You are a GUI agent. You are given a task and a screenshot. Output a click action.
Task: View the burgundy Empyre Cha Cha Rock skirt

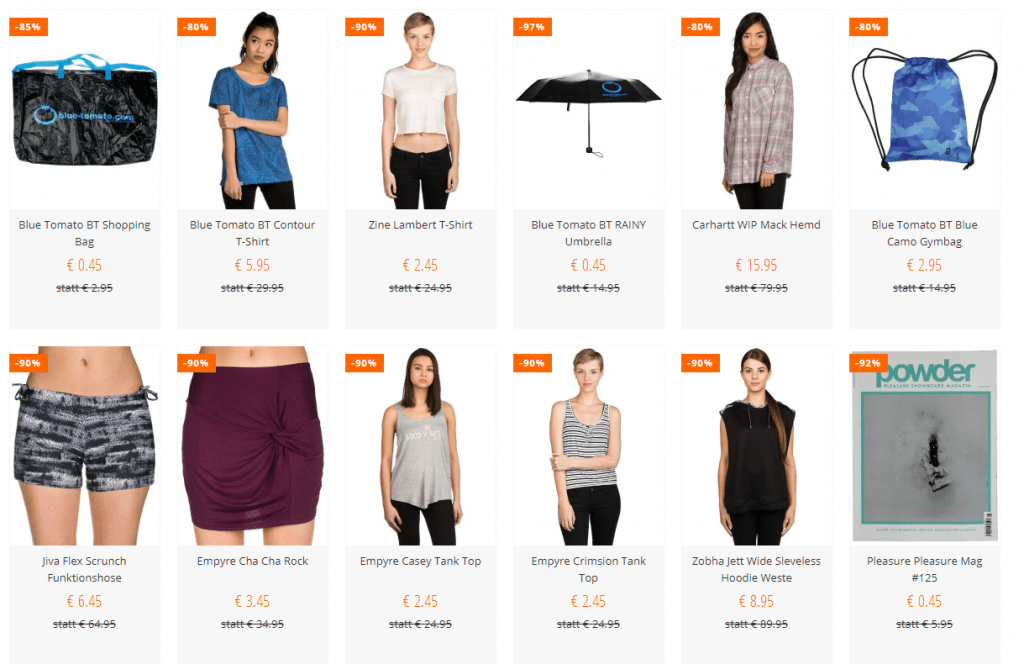[x=252, y=445]
